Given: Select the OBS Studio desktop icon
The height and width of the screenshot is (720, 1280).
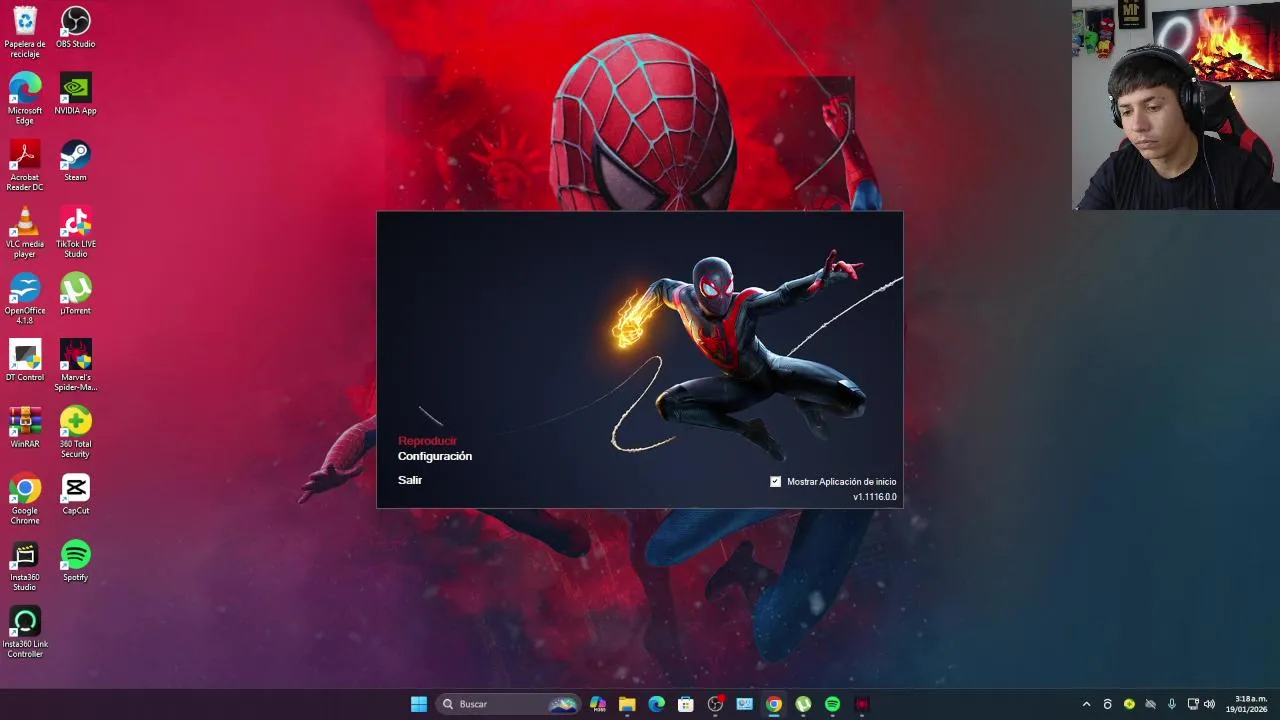Looking at the screenshot, I should pyautogui.click(x=76, y=27).
